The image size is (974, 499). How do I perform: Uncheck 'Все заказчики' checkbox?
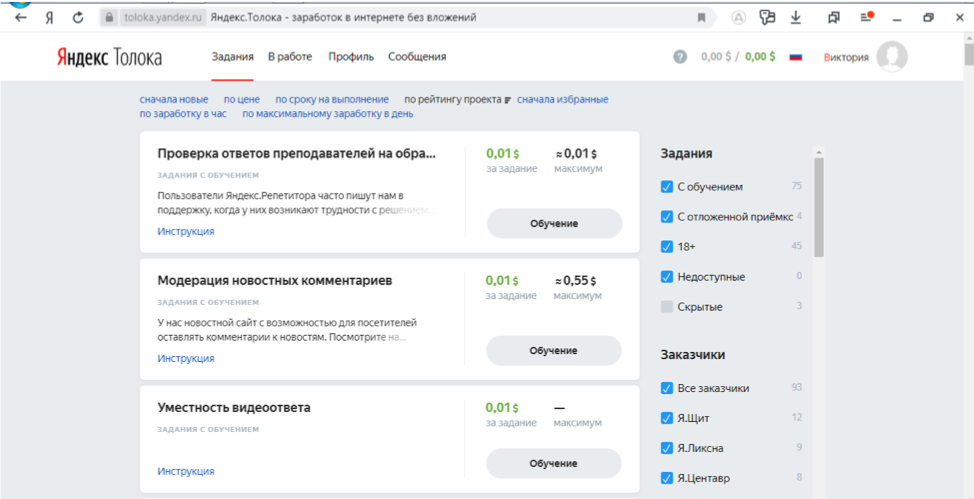pyautogui.click(x=667, y=389)
